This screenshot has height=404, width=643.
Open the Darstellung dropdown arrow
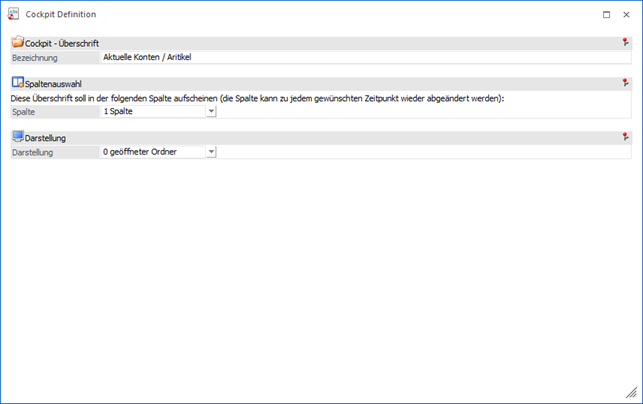211,152
